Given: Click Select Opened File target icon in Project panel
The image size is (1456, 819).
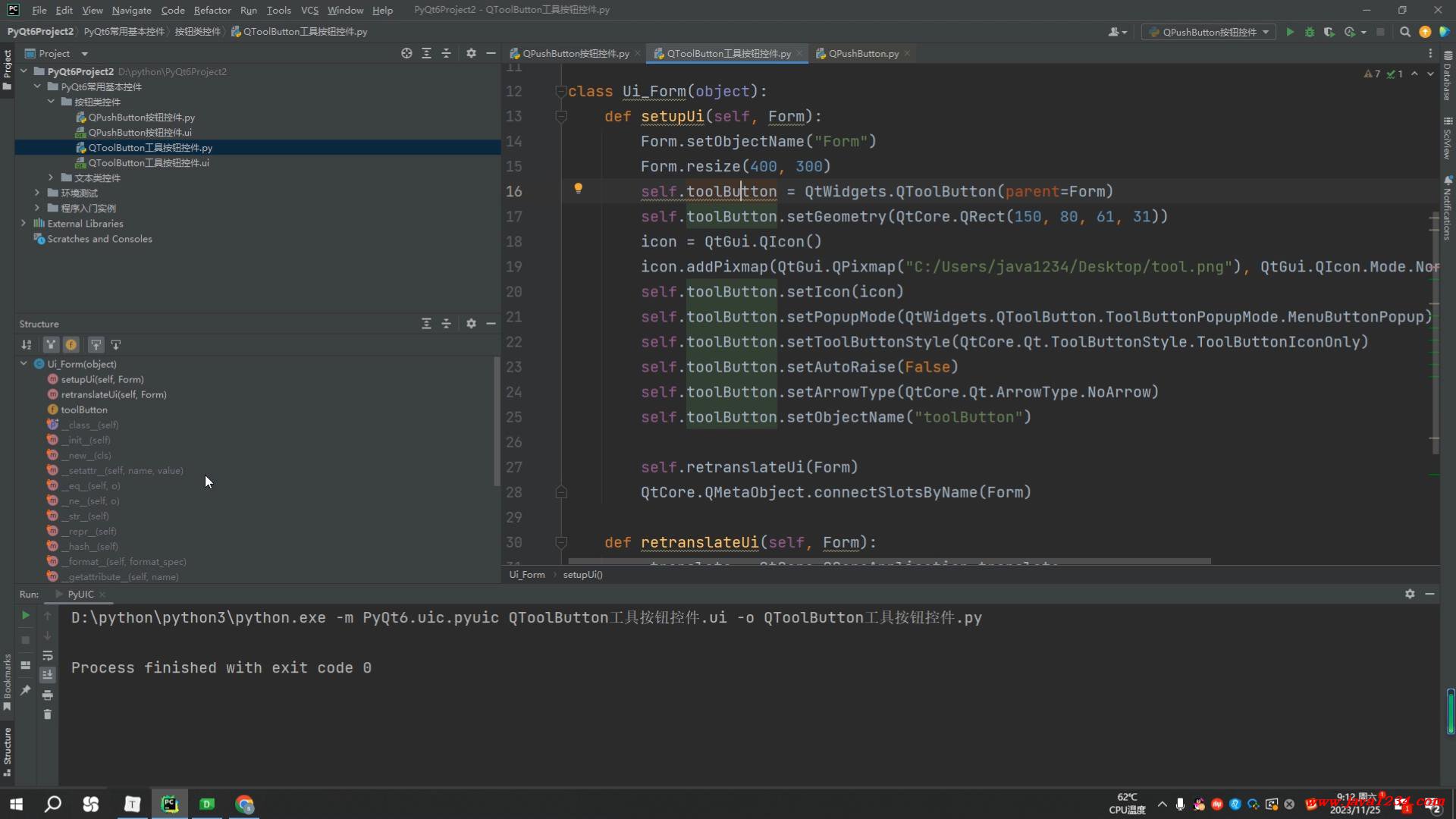Looking at the screenshot, I should tap(406, 53).
